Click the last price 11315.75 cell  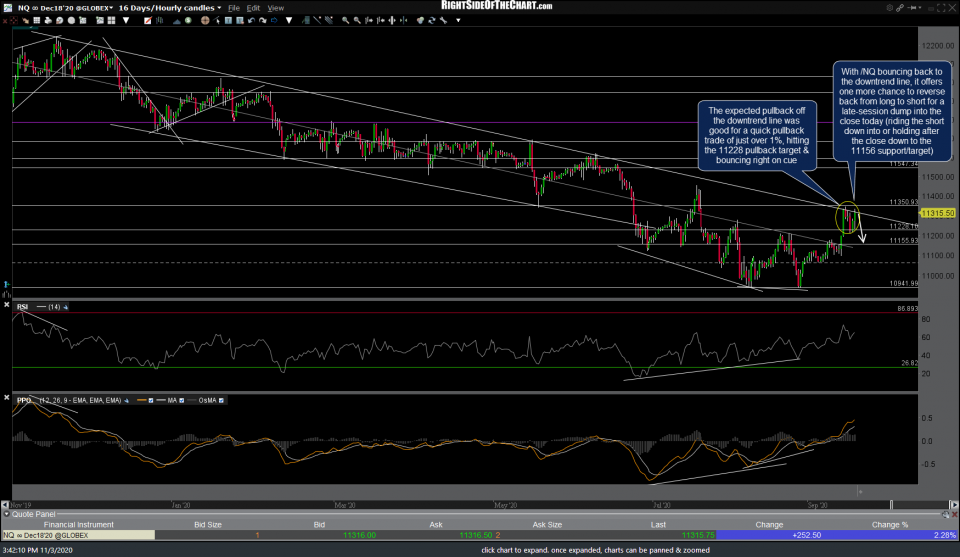point(698,535)
